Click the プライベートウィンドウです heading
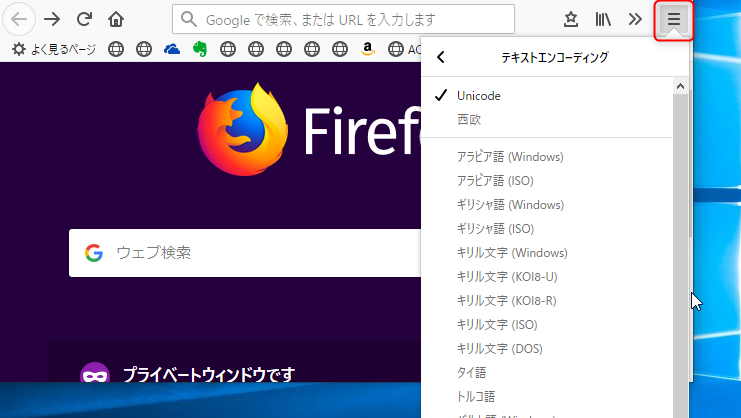 point(209,375)
